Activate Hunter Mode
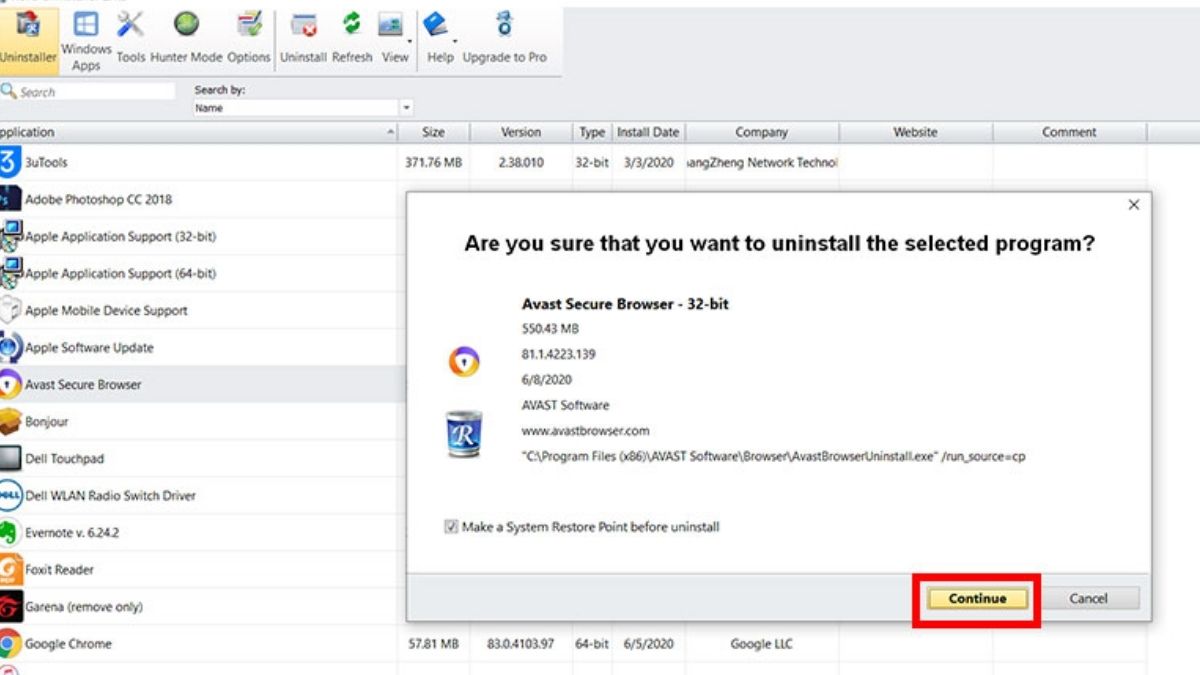This screenshot has width=1200, height=675. [186, 40]
